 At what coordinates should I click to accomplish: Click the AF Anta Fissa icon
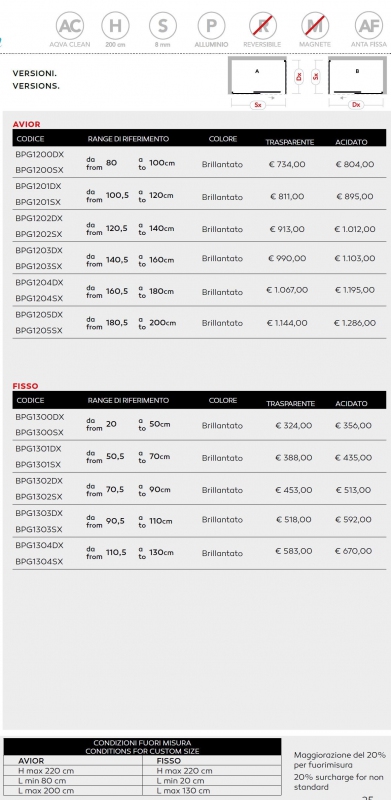pyautogui.click(x=369, y=26)
